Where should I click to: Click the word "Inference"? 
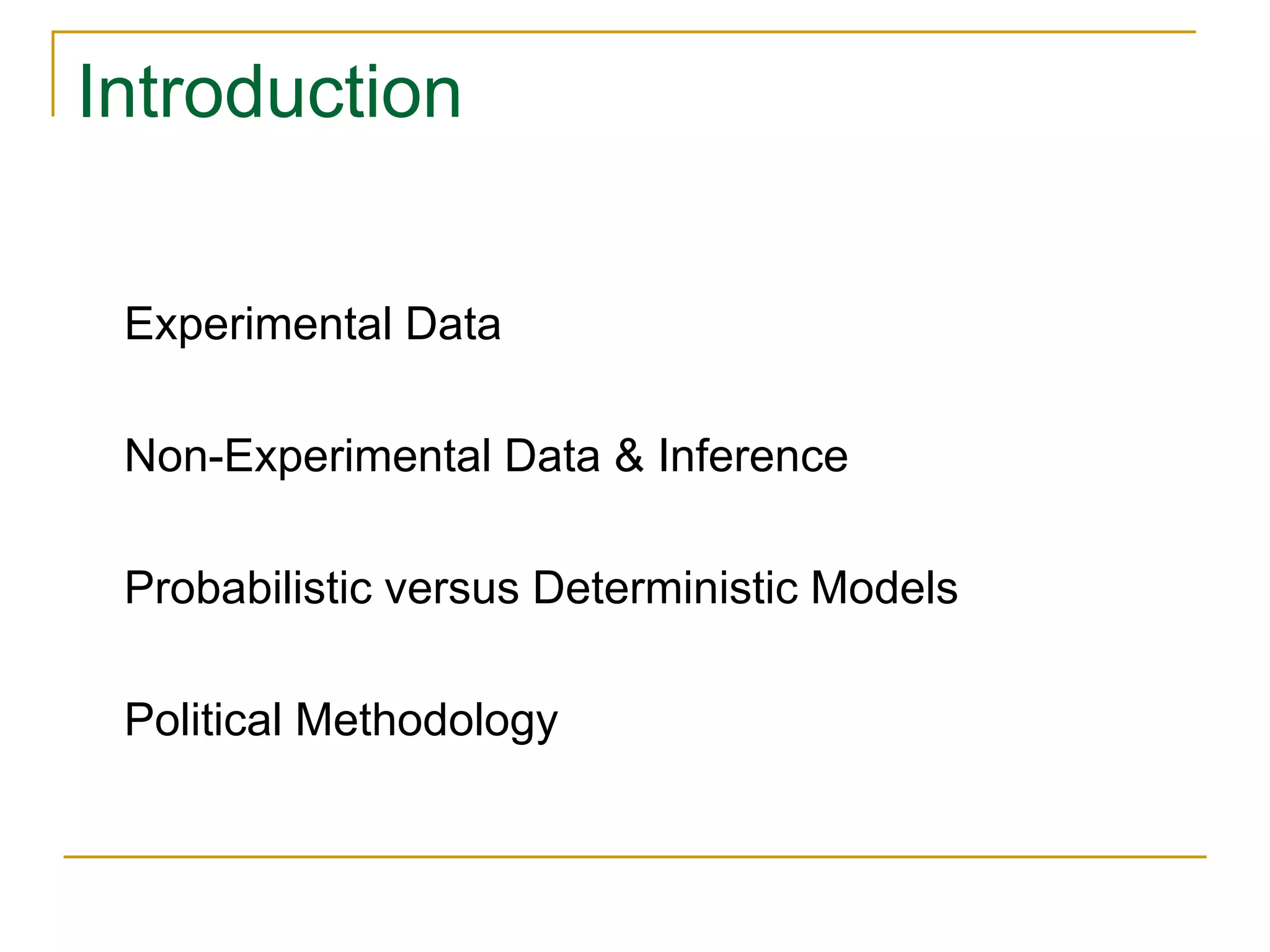coord(752,456)
